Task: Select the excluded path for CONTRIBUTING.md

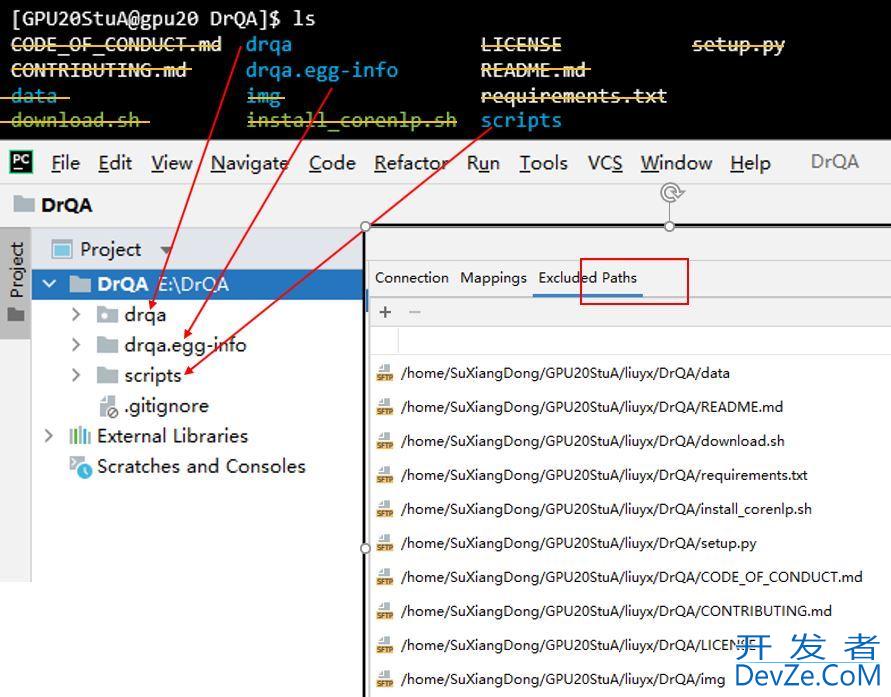Action: (x=616, y=611)
